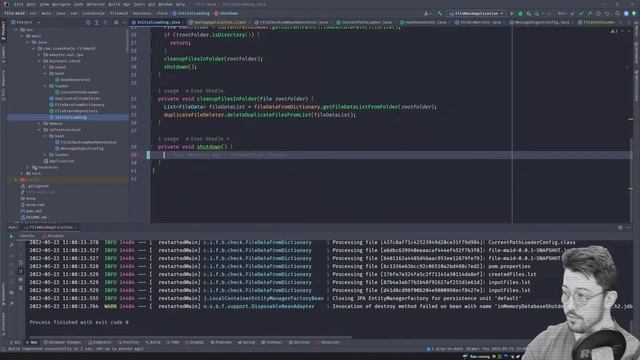640x360 pixels.
Task: Expand the test folder node
Action: coord(22,173)
